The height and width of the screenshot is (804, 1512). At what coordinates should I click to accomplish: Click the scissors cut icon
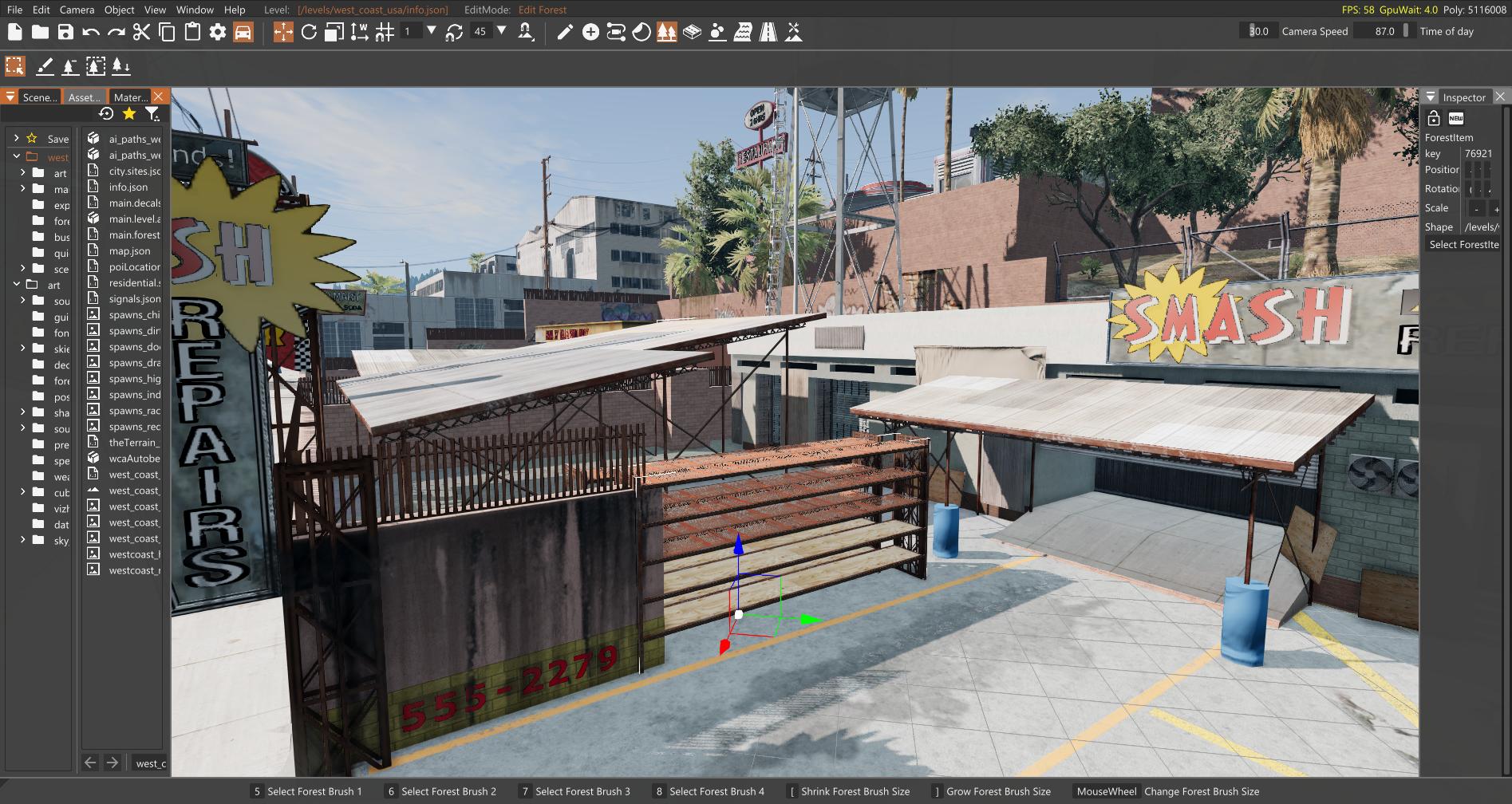click(x=141, y=32)
